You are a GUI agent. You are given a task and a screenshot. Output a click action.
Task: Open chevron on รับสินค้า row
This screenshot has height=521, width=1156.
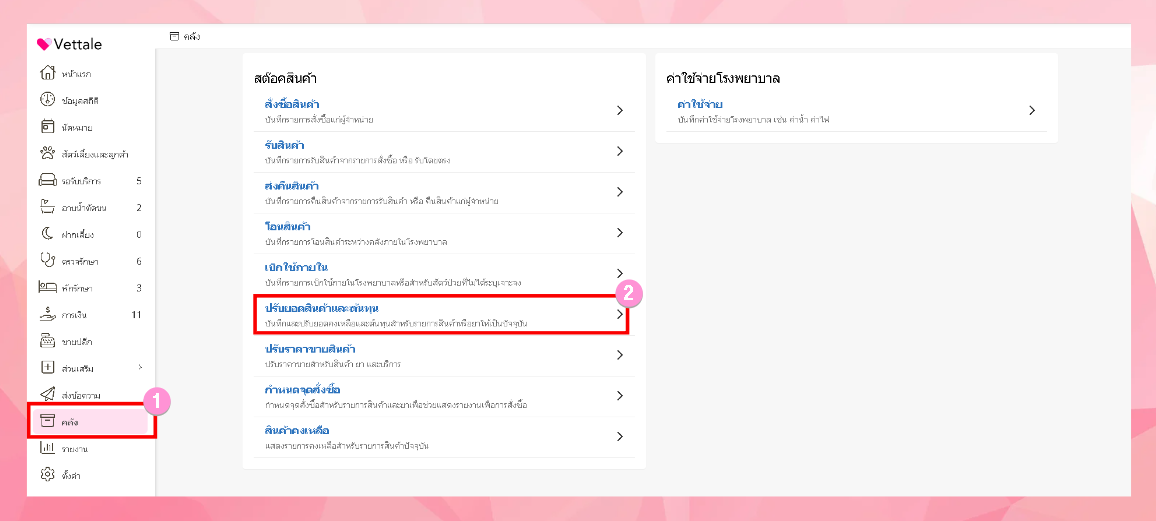click(620, 151)
